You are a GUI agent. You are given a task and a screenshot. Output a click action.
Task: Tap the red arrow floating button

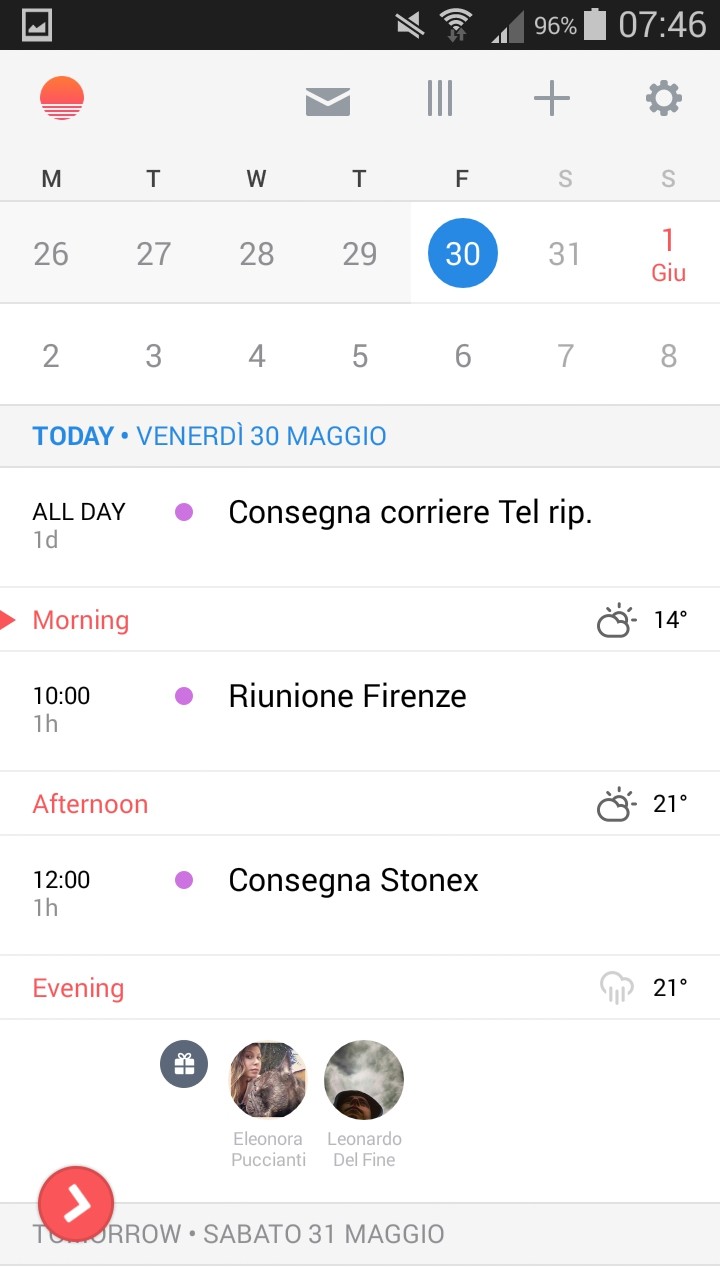tap(76, 1204)
